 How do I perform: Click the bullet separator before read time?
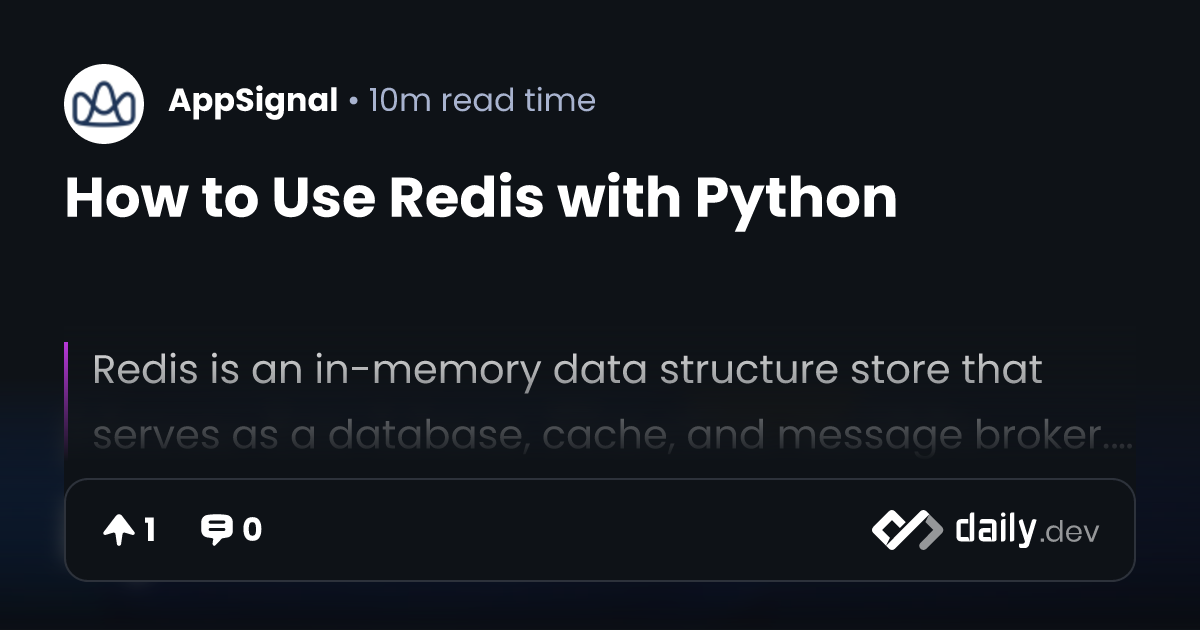point(353,101)
